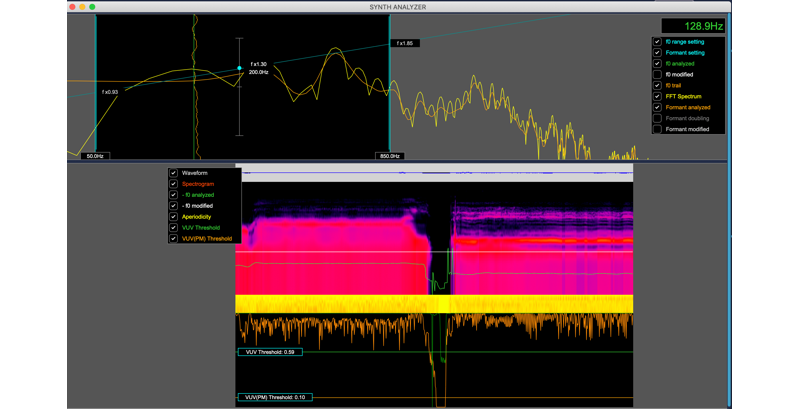The height and width of the screenshot is (409, 800).
Task: Toggle the VUV(PM) Threshold checkbox
Action: pos(173,239)
